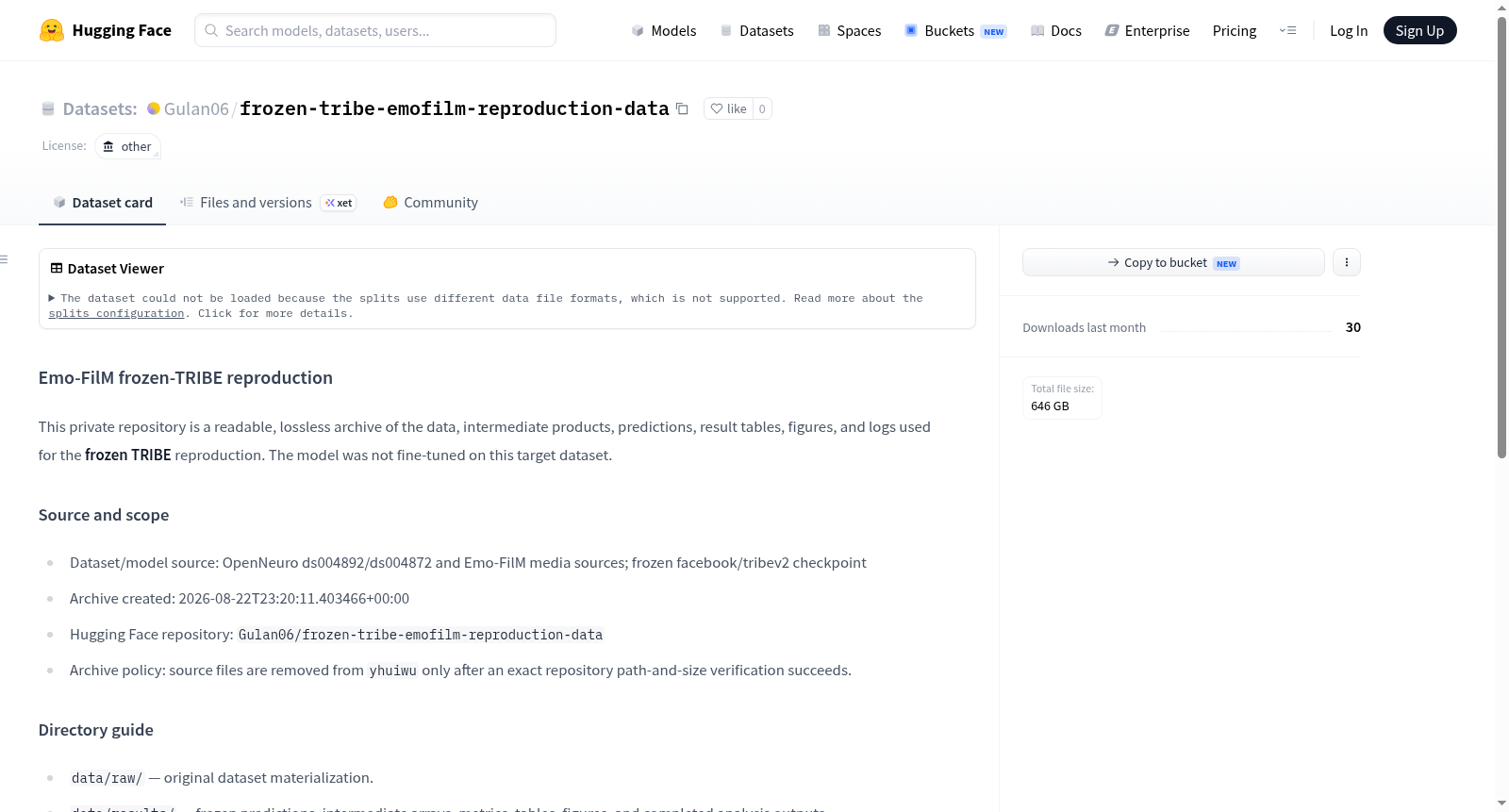Click the Gulan06 avatar icon
This screenshot has width=1509, height=812.
[x=154, y=108]
